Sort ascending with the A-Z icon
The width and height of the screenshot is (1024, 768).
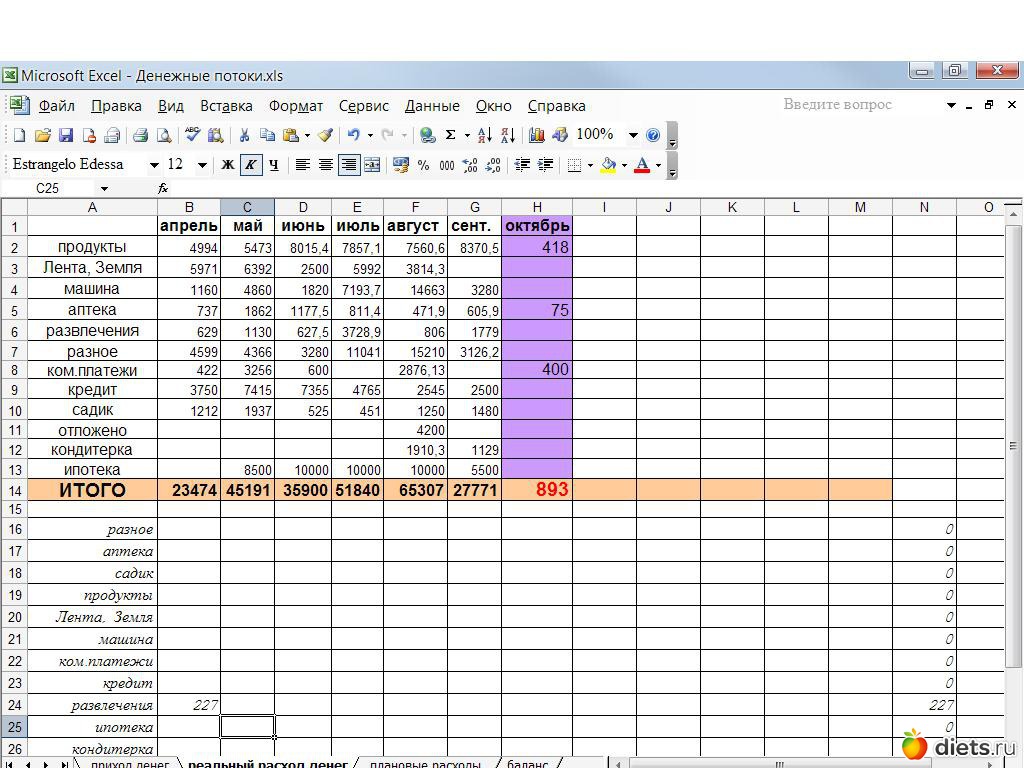point(485,135)
